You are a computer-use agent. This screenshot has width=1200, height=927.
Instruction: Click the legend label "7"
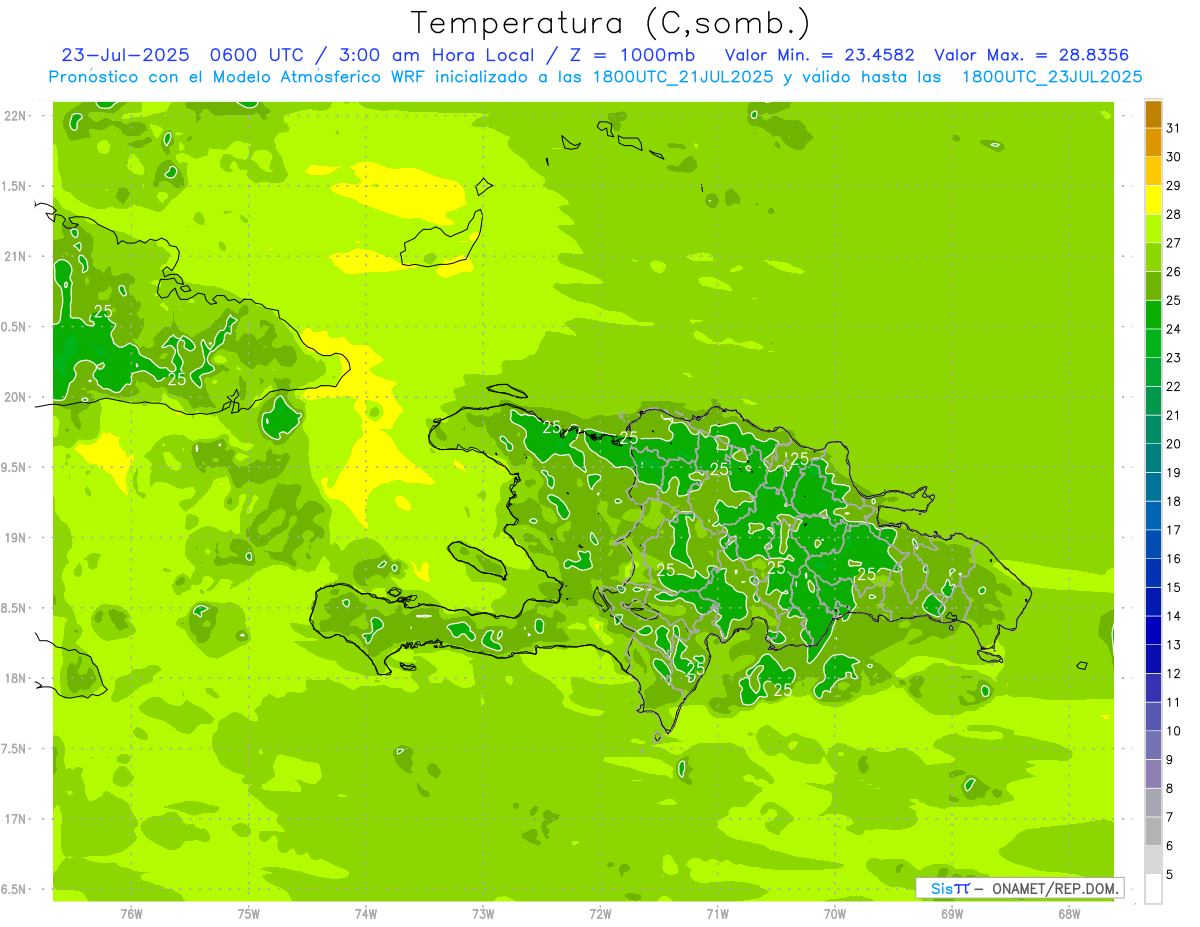coord(1169,817)
